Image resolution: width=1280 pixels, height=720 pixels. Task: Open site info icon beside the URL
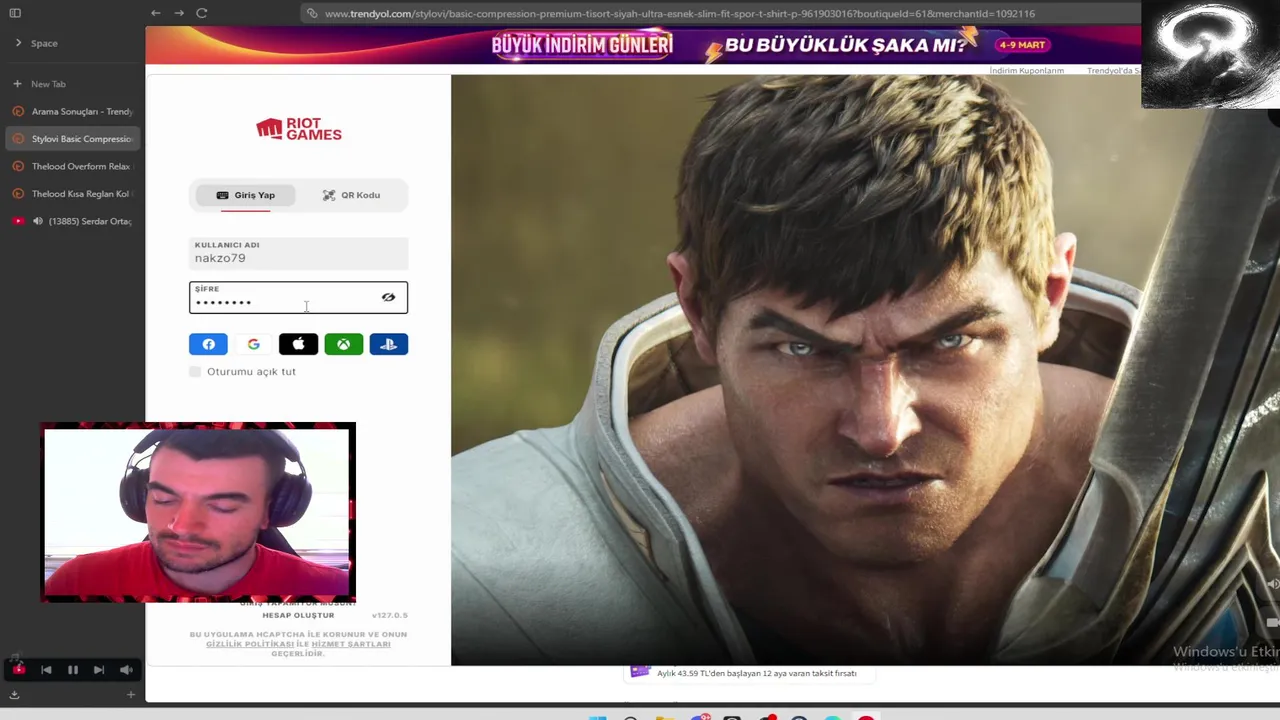pos(312,13)
